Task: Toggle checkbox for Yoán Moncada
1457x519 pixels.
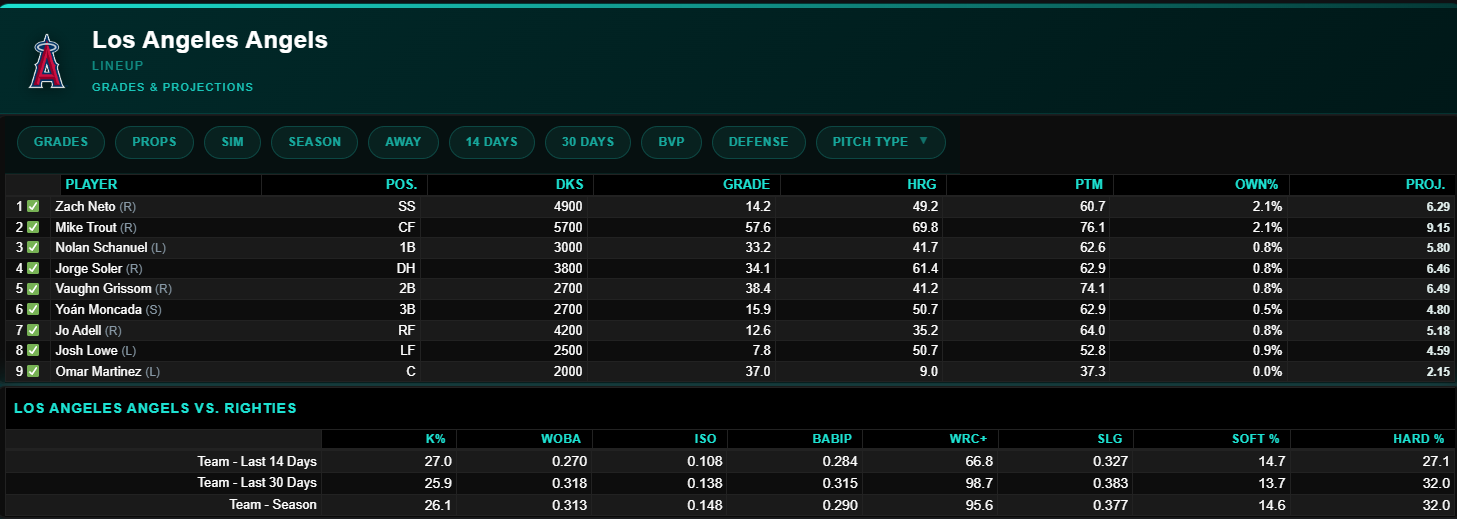Action: point(33,309)
